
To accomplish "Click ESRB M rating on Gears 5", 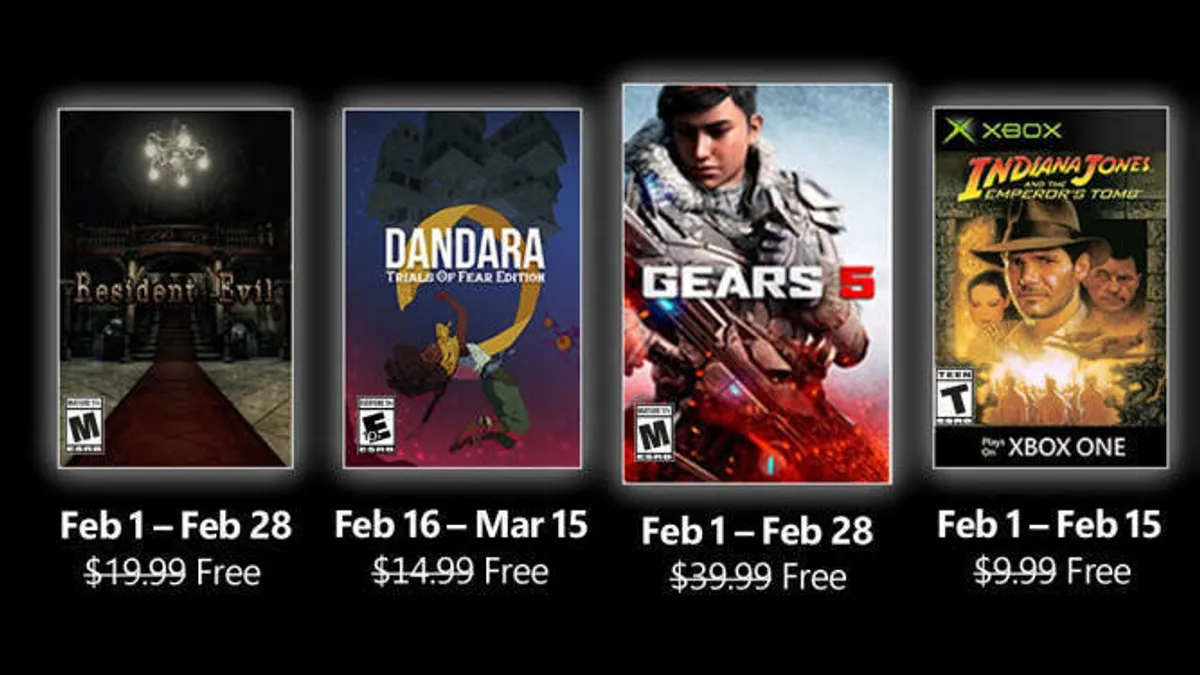I will click(655, 433).
